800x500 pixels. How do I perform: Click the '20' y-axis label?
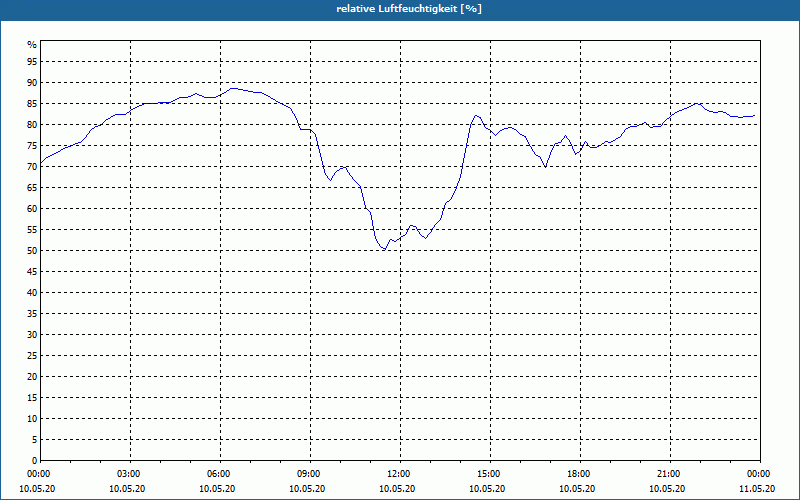point(32,377)
